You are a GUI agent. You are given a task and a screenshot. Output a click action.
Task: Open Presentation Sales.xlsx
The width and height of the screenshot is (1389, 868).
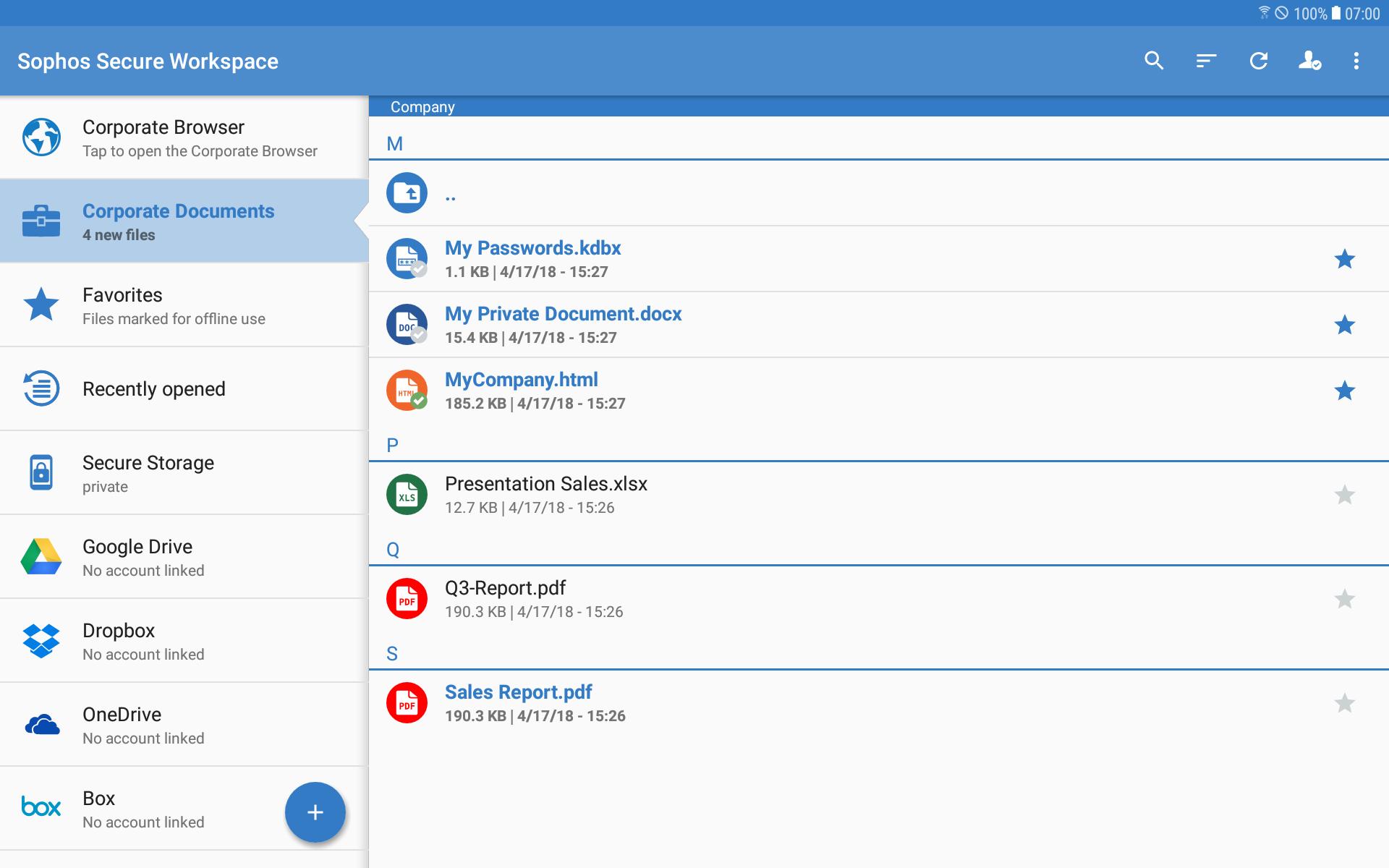click(x=879, y=495)
